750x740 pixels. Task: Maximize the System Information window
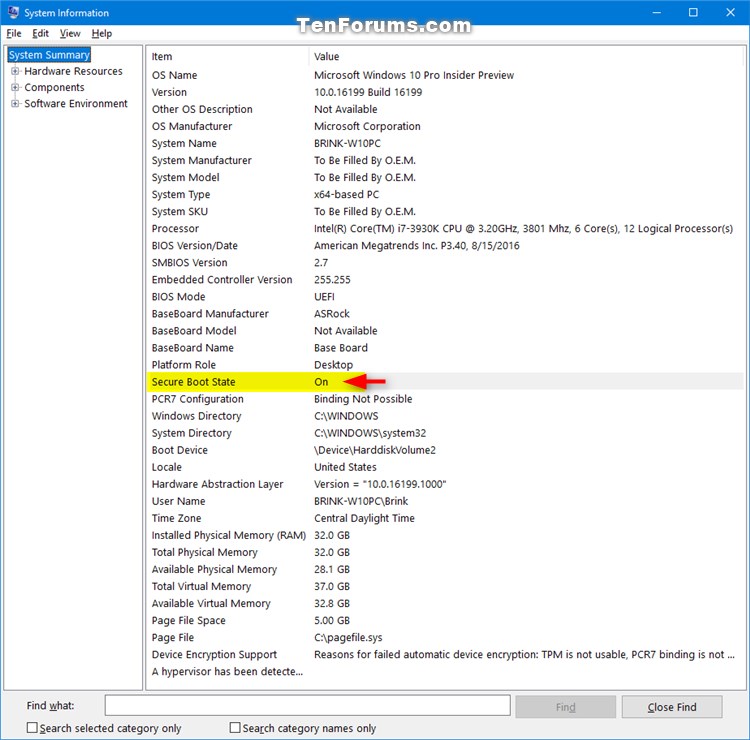(x=693, y=12)
